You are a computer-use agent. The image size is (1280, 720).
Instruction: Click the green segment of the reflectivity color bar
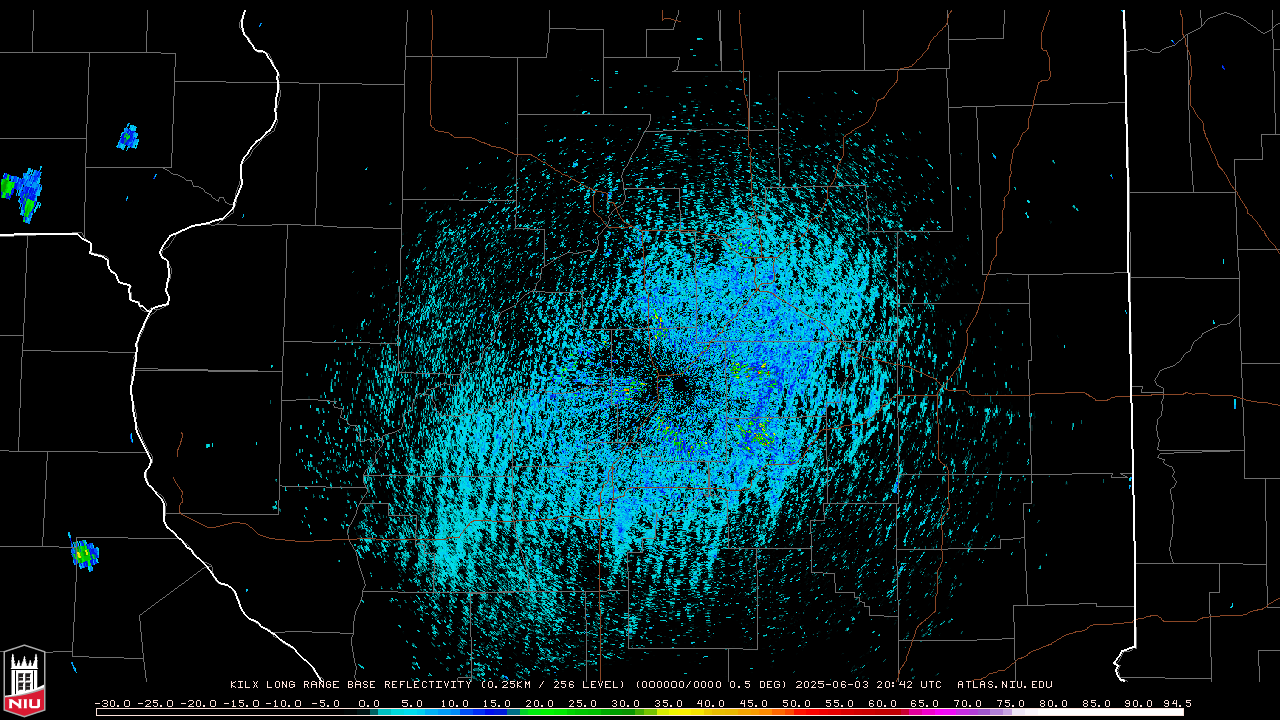pos(580,713)
